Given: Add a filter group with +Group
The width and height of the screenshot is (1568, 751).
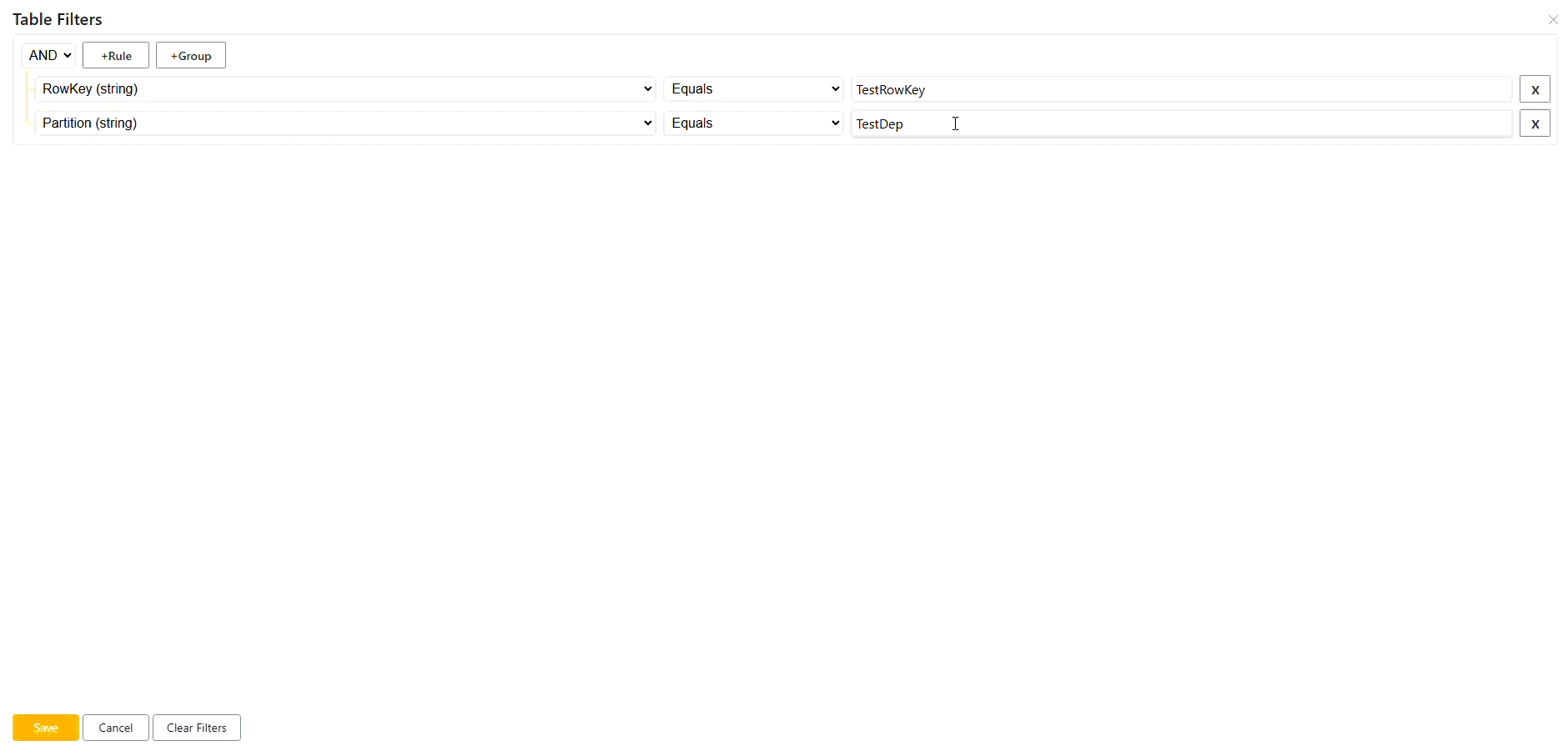Looking at the screenshot, I should click(x=191, y=55).
